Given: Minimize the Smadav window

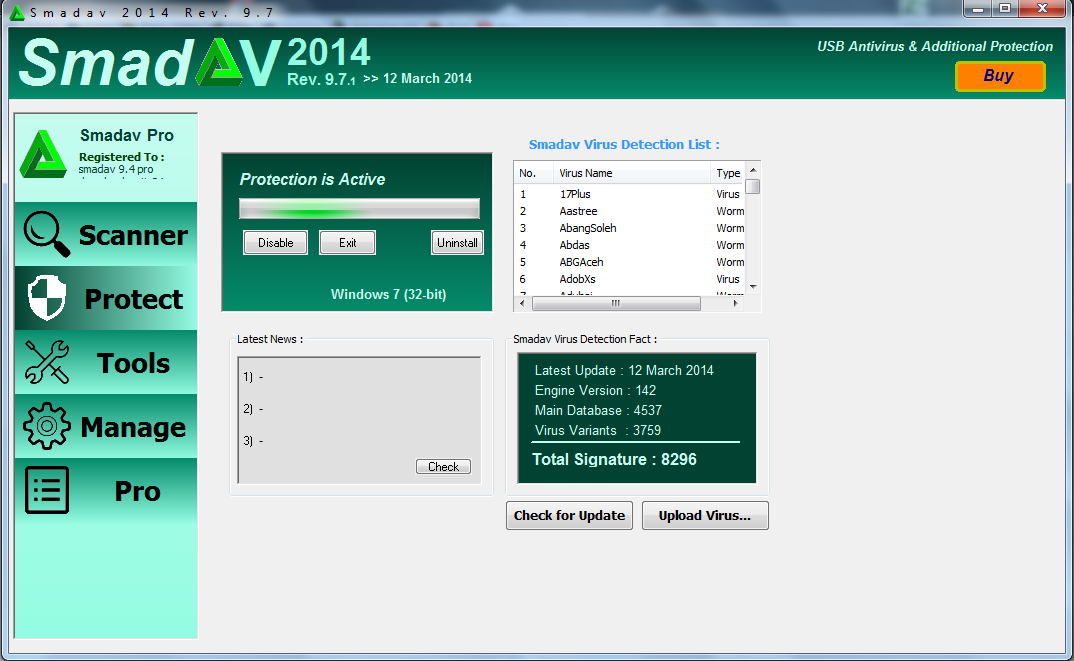Looking at the screenshot, I should pyautogui.click(x=977, y=8).
